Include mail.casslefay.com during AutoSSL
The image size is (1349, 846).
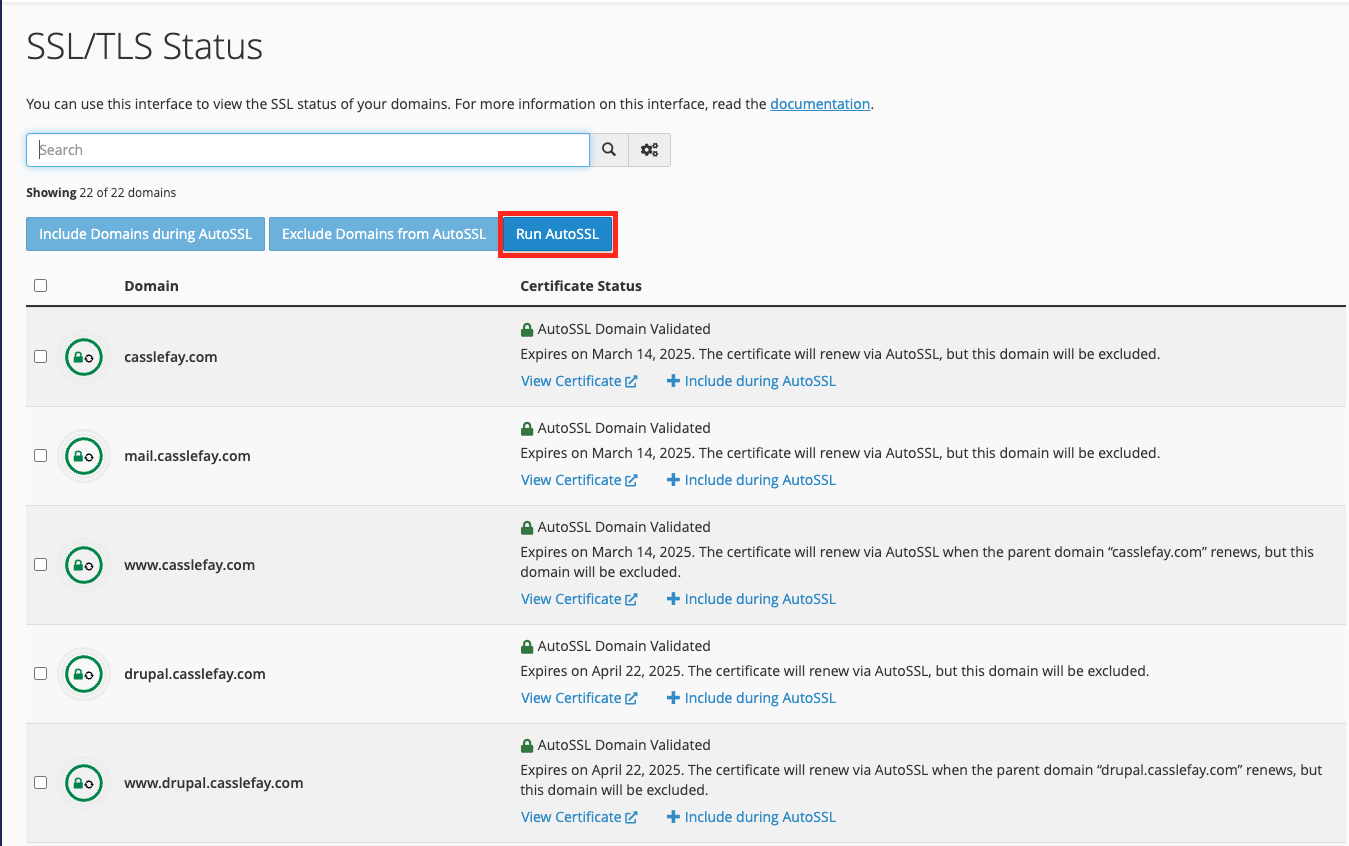coord(751,480)
